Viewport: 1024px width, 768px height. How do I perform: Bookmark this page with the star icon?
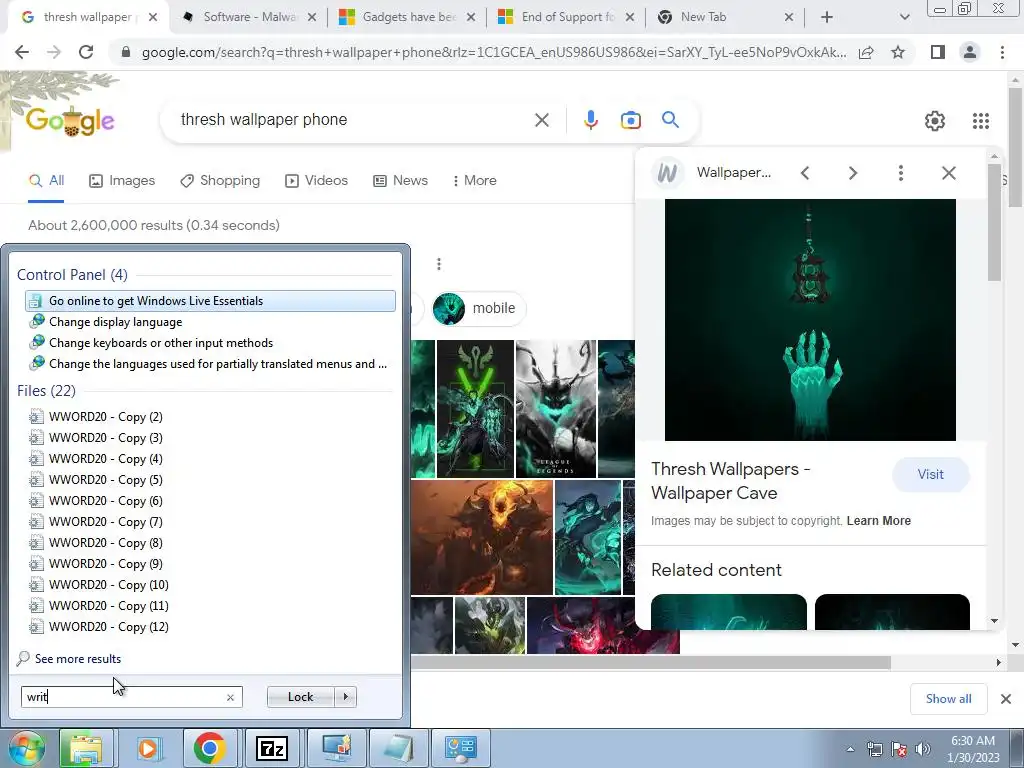pyautogui.click(x=898, y=52)
